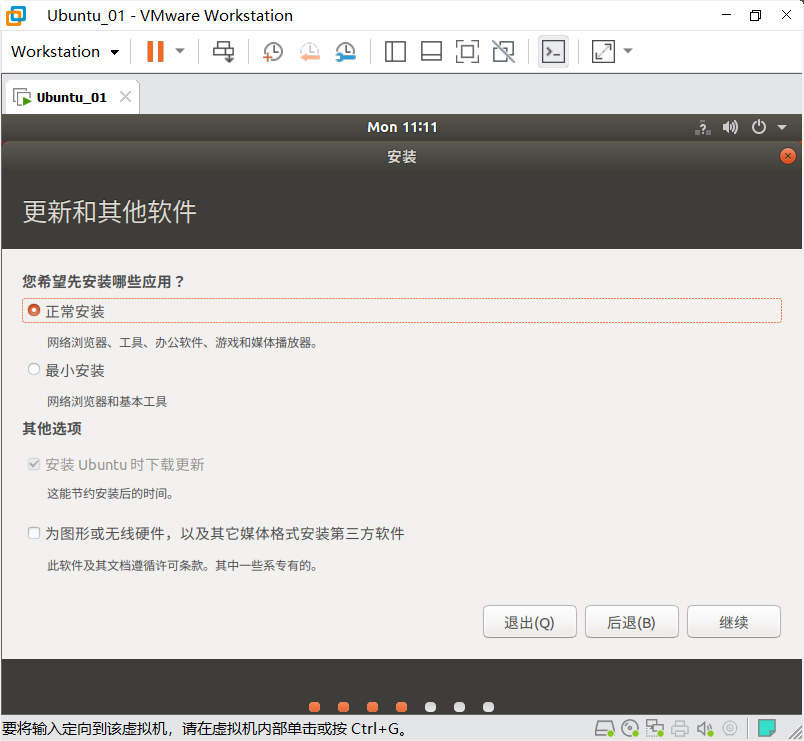Click the VMware Workstation logo icon

tap(16, 16)
